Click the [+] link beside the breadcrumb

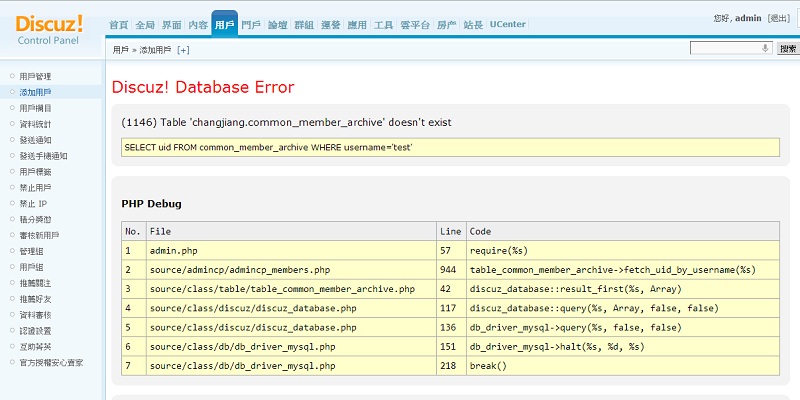(x=183, y=50)
